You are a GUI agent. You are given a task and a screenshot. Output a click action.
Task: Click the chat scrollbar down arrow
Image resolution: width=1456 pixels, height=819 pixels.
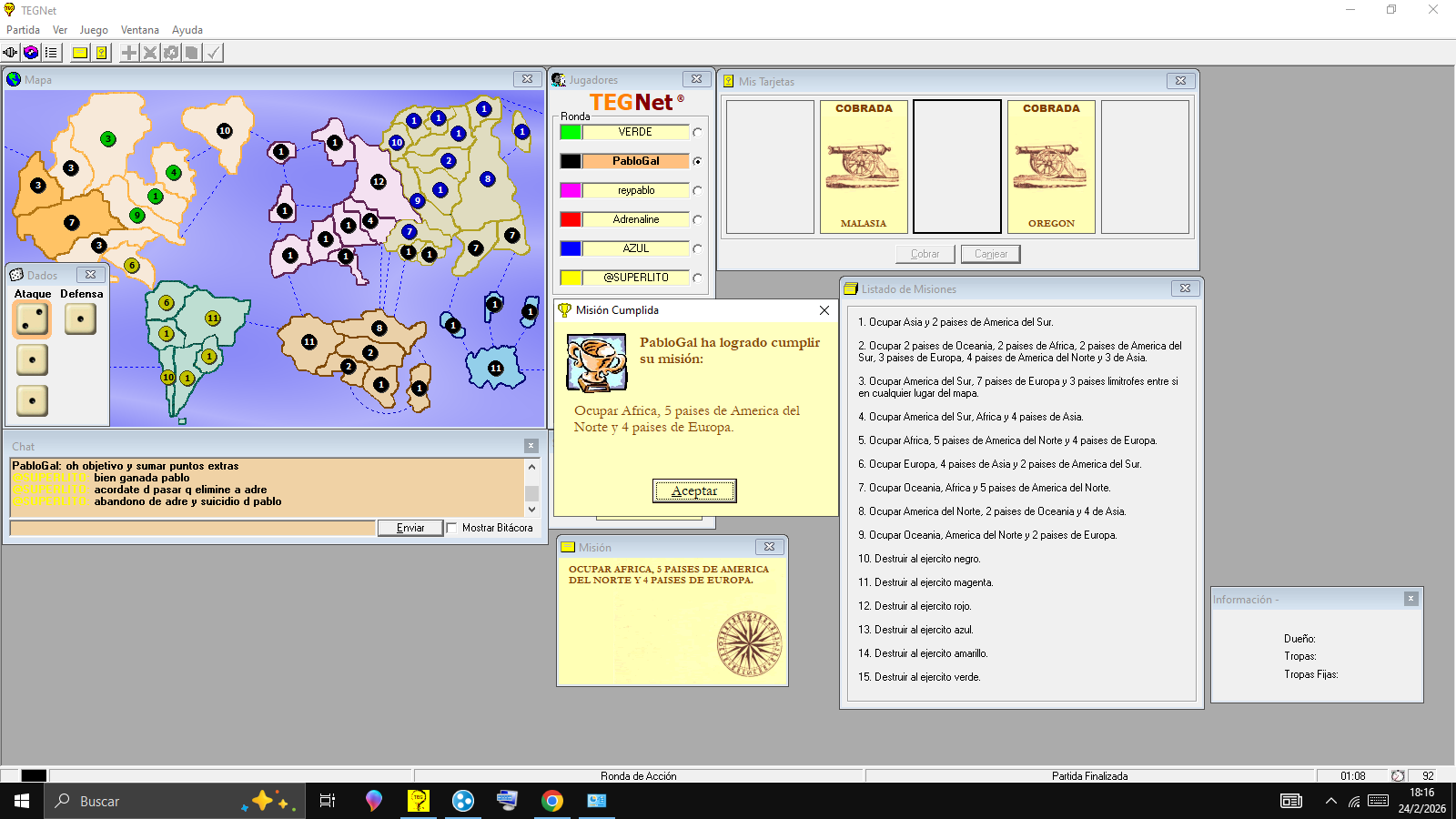[532, 510]
